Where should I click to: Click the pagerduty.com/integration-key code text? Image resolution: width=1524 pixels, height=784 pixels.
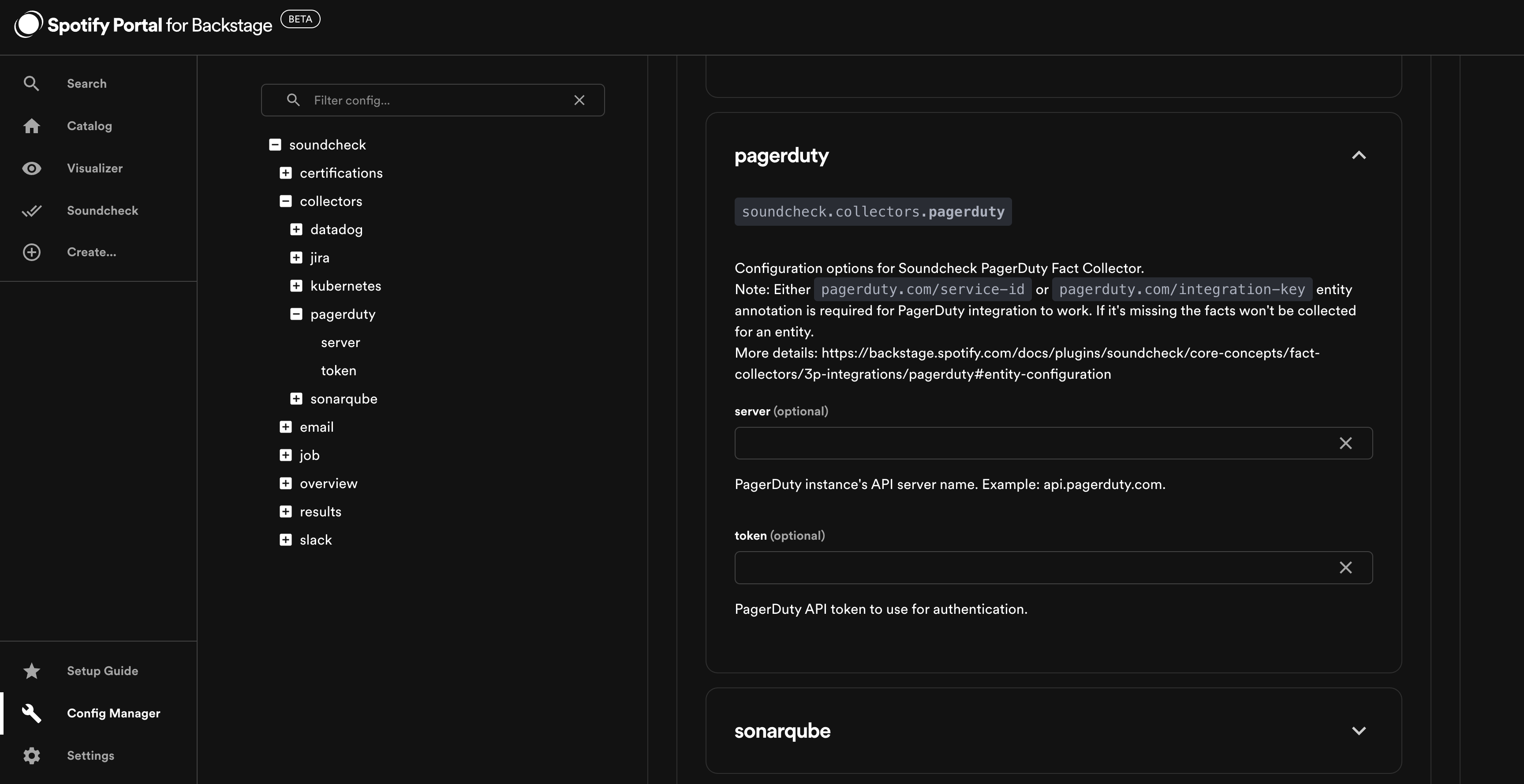pos(1181,289)
